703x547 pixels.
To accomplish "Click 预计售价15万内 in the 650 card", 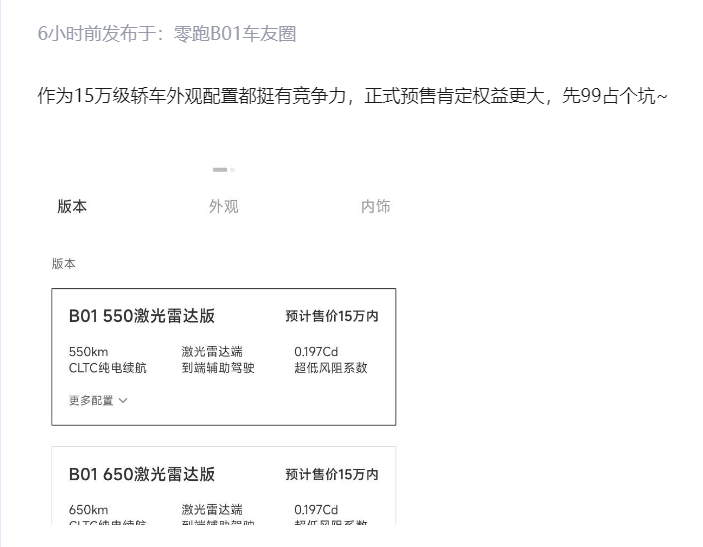I will (332, 474).
